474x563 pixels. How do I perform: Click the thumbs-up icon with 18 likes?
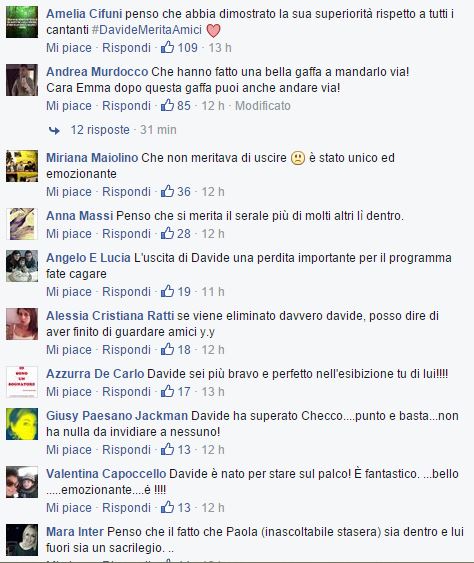[x=167, y=349]
